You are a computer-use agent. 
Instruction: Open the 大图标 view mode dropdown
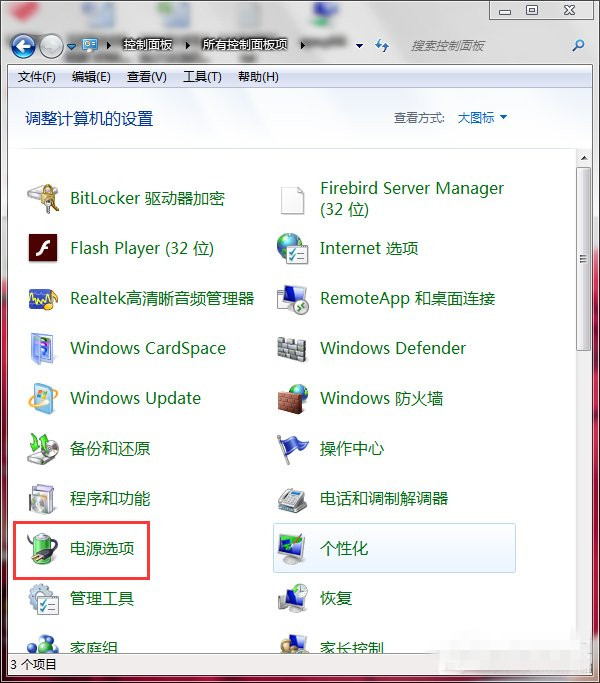click(x=482, y=118)
